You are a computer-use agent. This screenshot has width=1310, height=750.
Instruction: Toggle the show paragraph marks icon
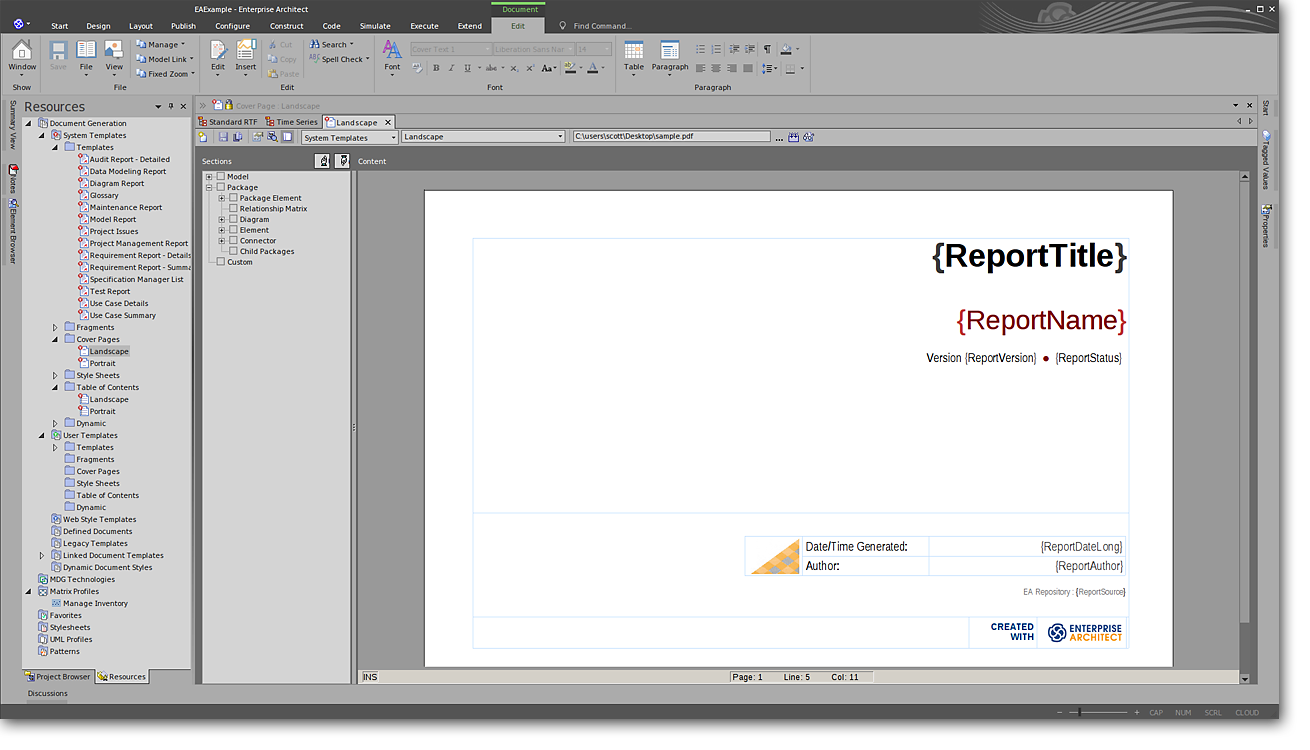[x=767, y=49]
